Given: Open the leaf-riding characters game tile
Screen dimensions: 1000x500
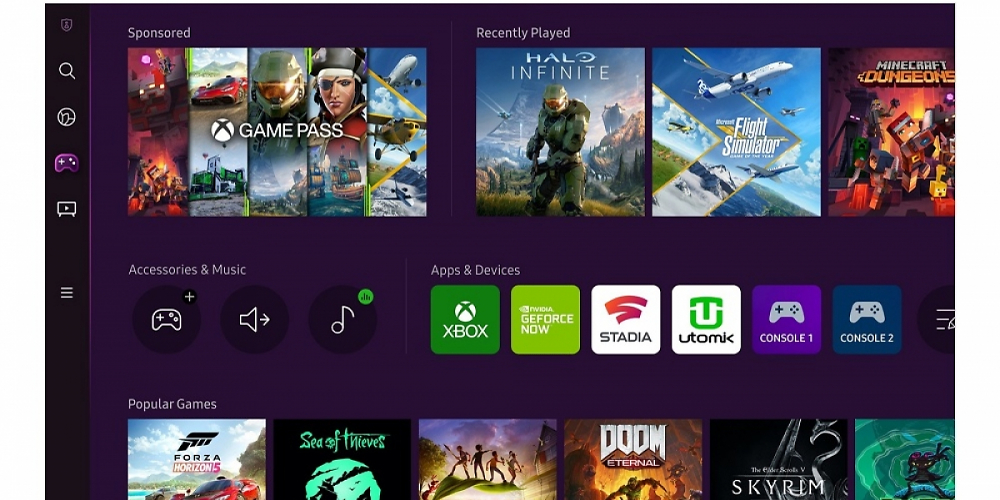Looking at the screenshot, I should pyautogui.click(x=487, y=459).
